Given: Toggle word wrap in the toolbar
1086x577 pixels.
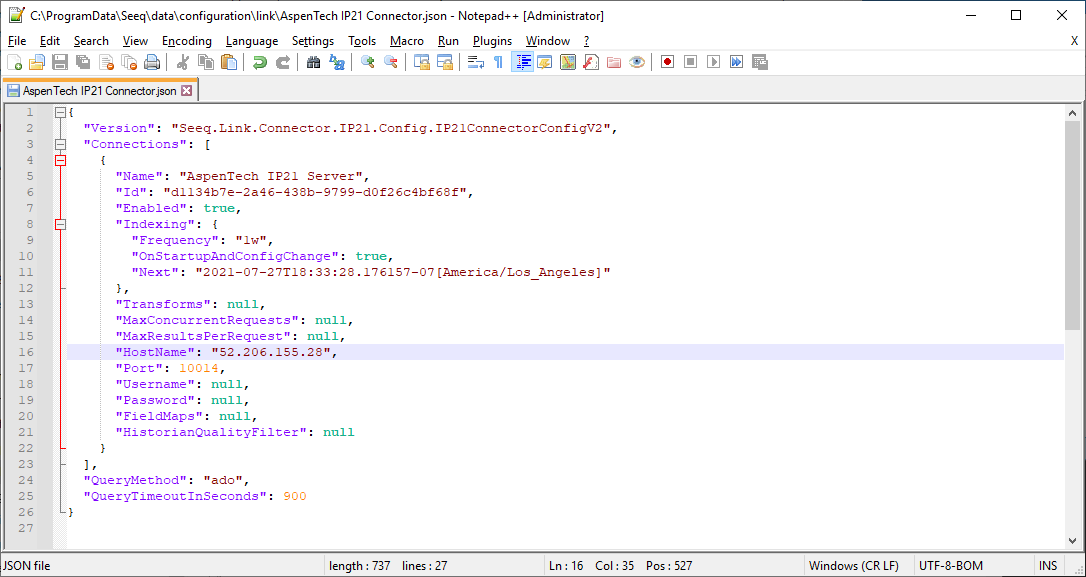Looking at the screenshot, I should 476,62.
